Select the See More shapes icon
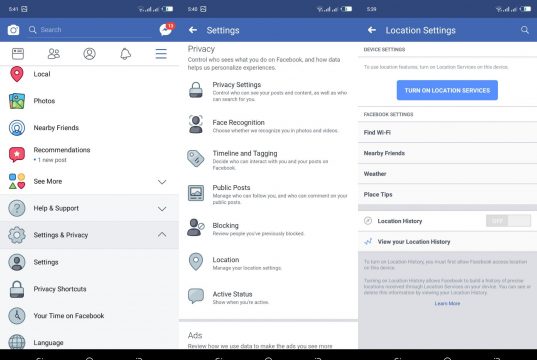Screen dimensions: 537x360 [x=17, y=181]
